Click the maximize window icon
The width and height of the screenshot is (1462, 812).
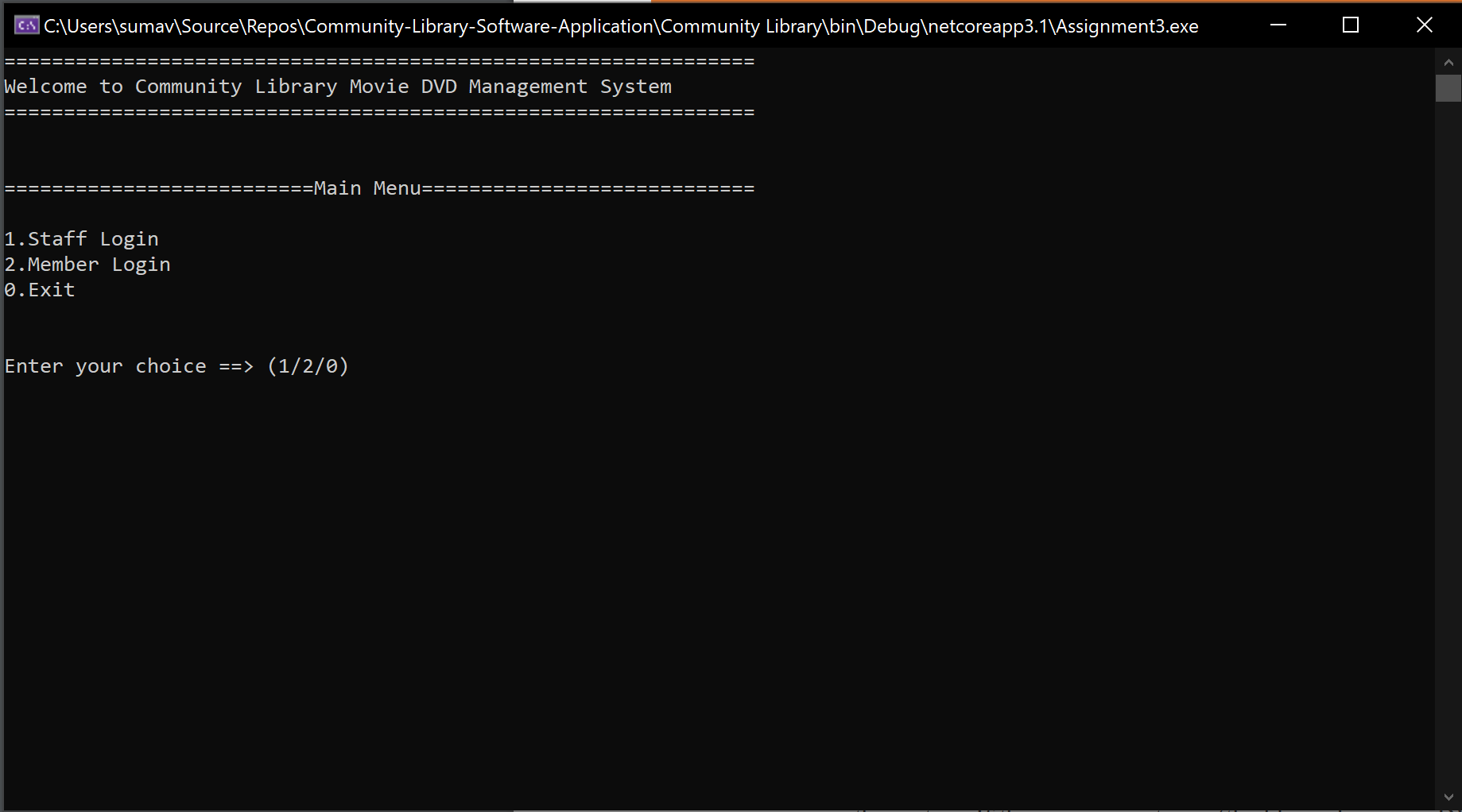point(1351,25)
